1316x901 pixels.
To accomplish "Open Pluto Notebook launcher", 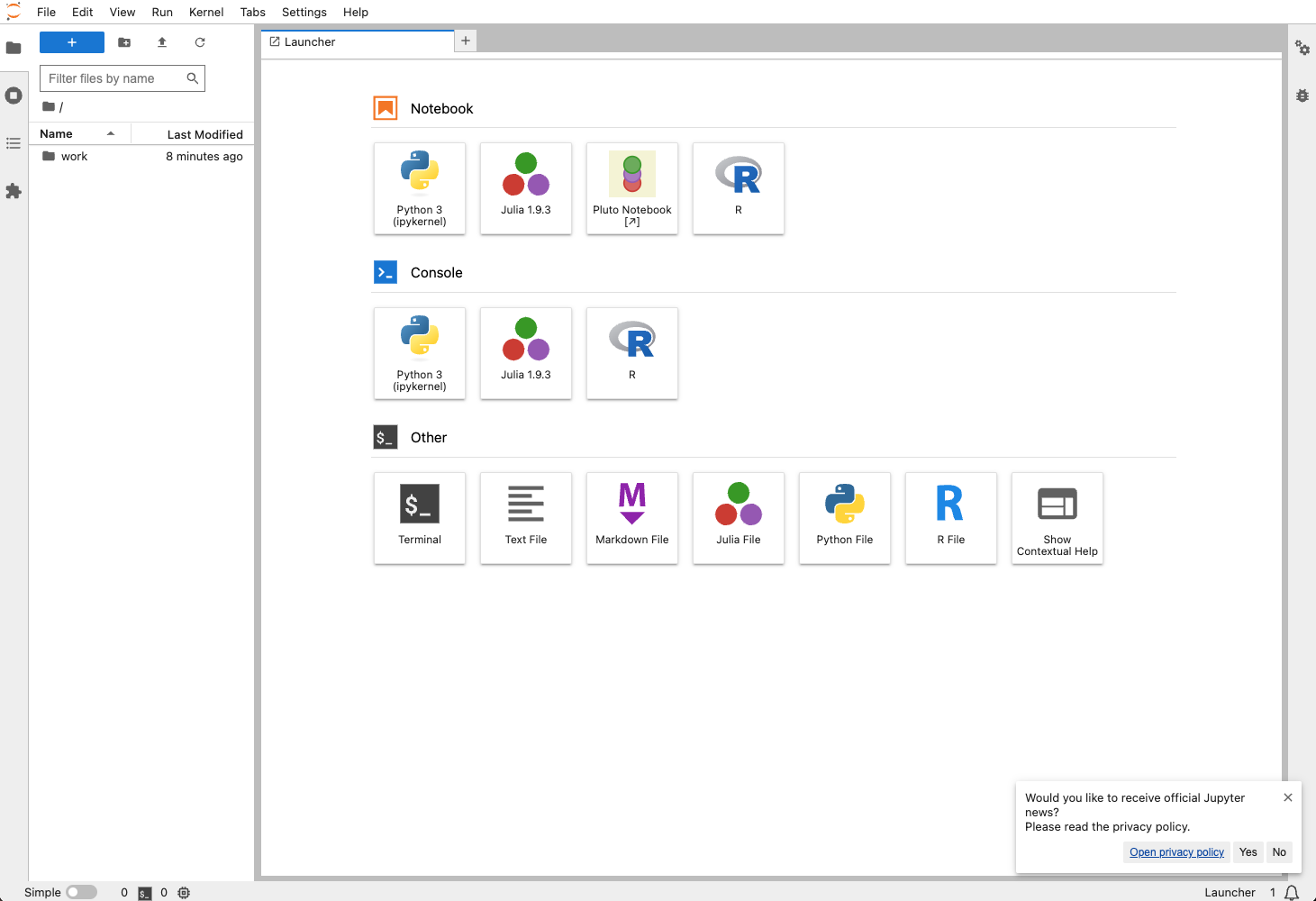I will click(632, 188).
